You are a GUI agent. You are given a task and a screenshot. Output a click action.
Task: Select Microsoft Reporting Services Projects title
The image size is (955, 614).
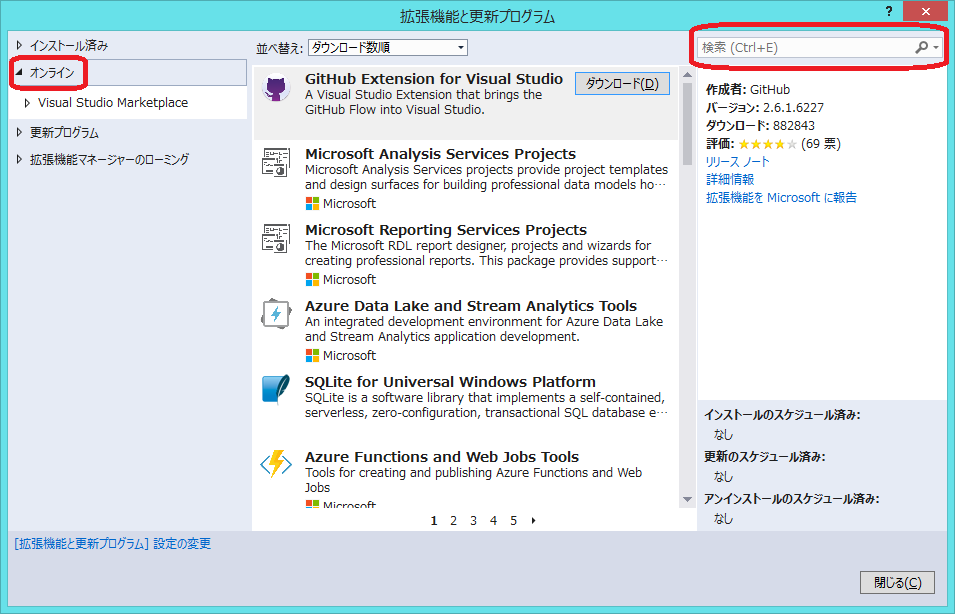tap(446, 230)
